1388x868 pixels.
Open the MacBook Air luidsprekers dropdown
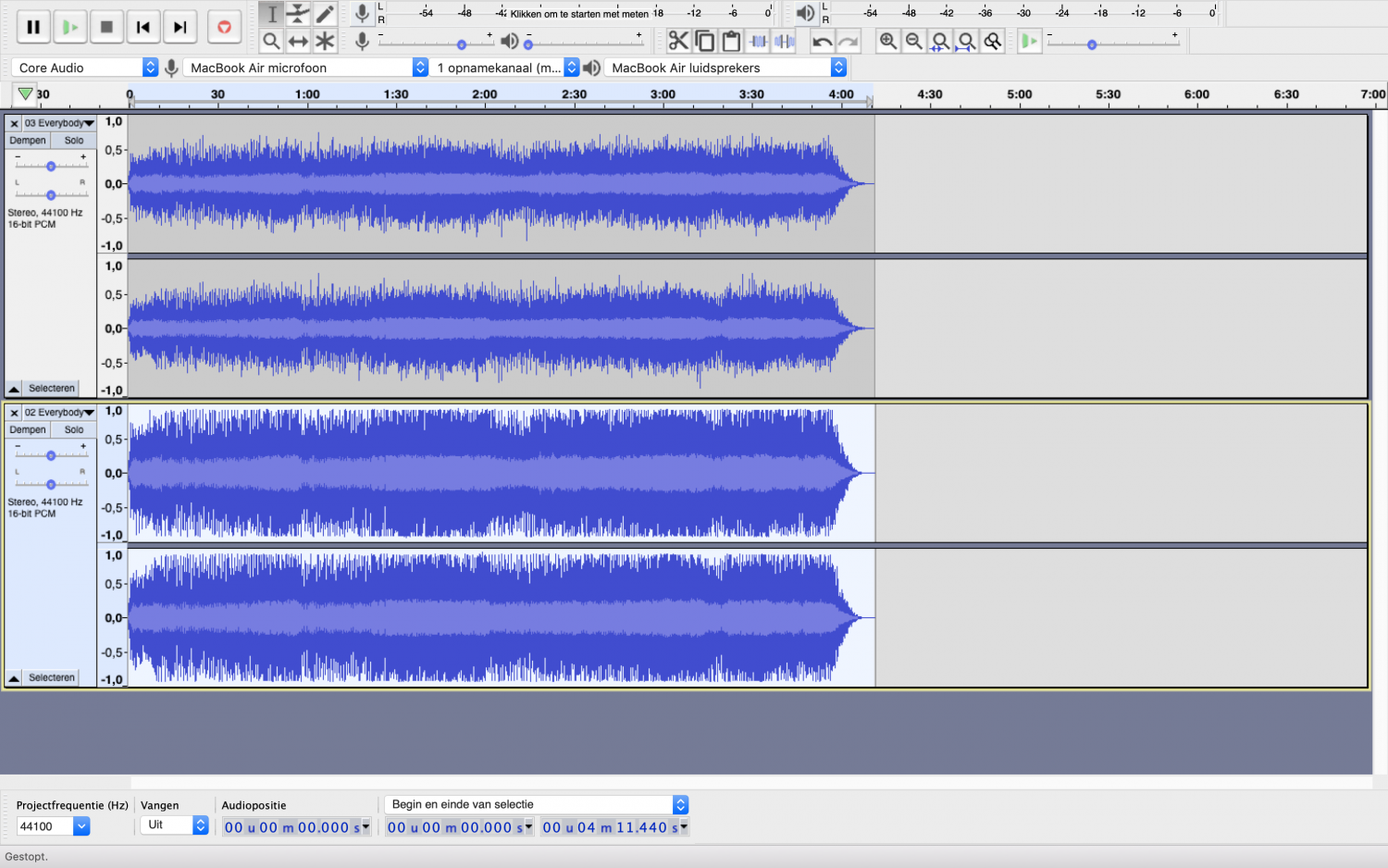[x=725, y=68]
